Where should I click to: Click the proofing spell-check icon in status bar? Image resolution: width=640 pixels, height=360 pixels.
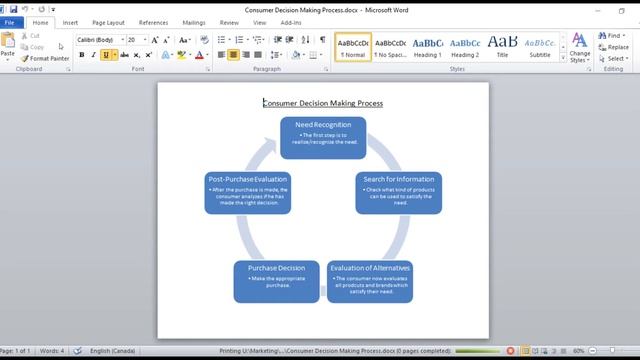[77, 351]
